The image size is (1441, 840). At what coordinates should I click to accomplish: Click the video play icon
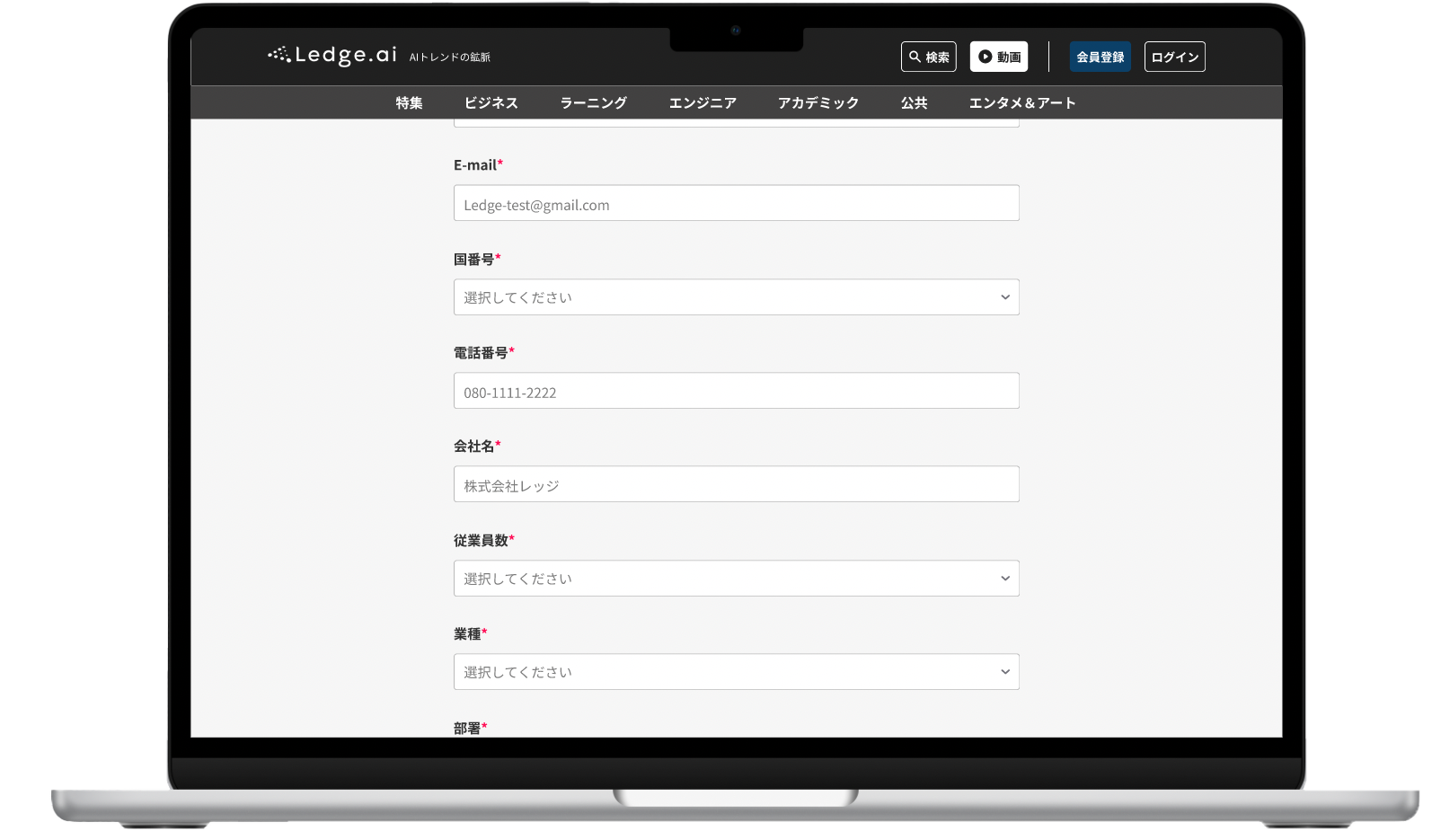(986, 57)
